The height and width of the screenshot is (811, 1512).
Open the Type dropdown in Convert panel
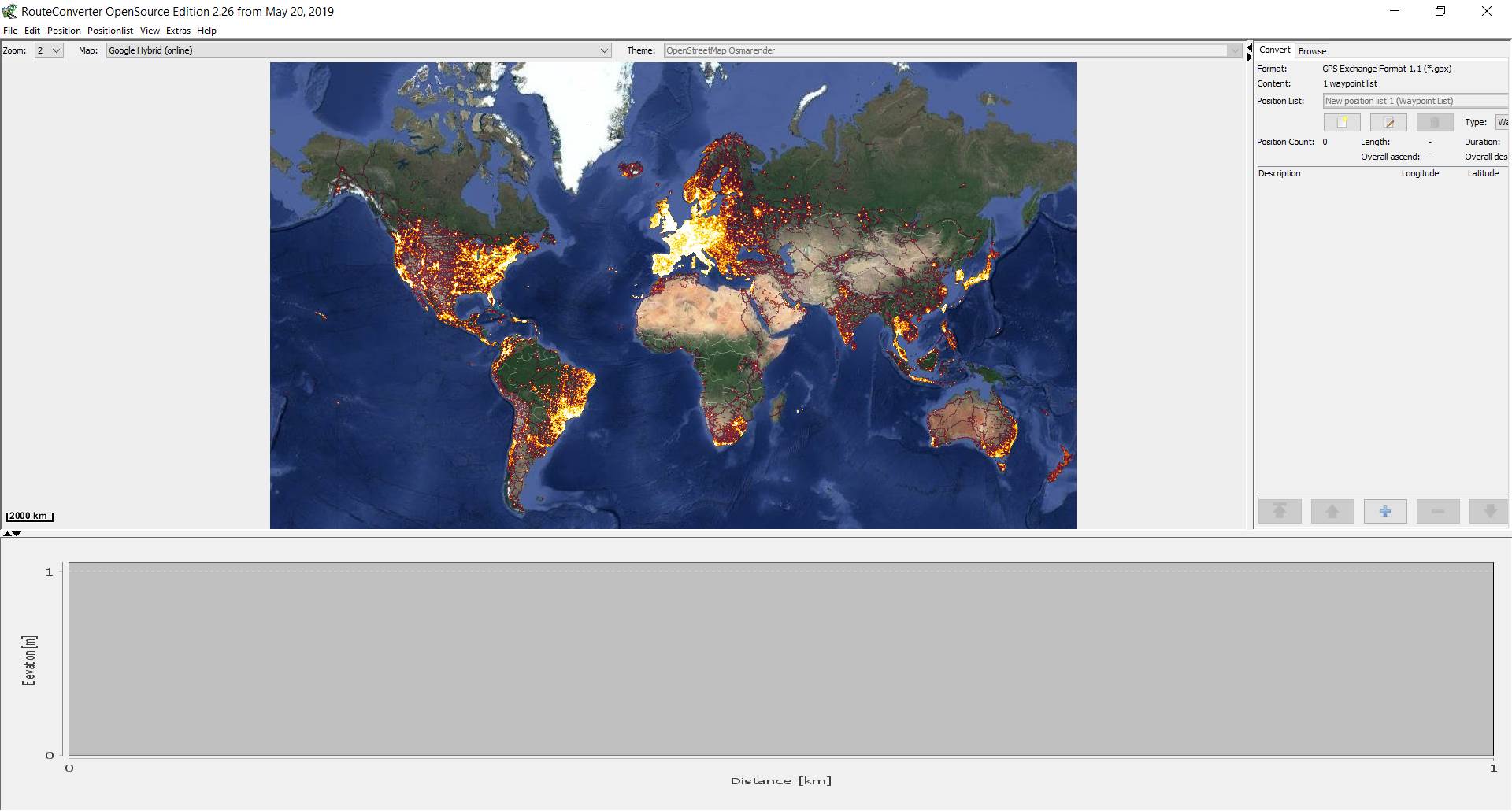point(1502,122)
